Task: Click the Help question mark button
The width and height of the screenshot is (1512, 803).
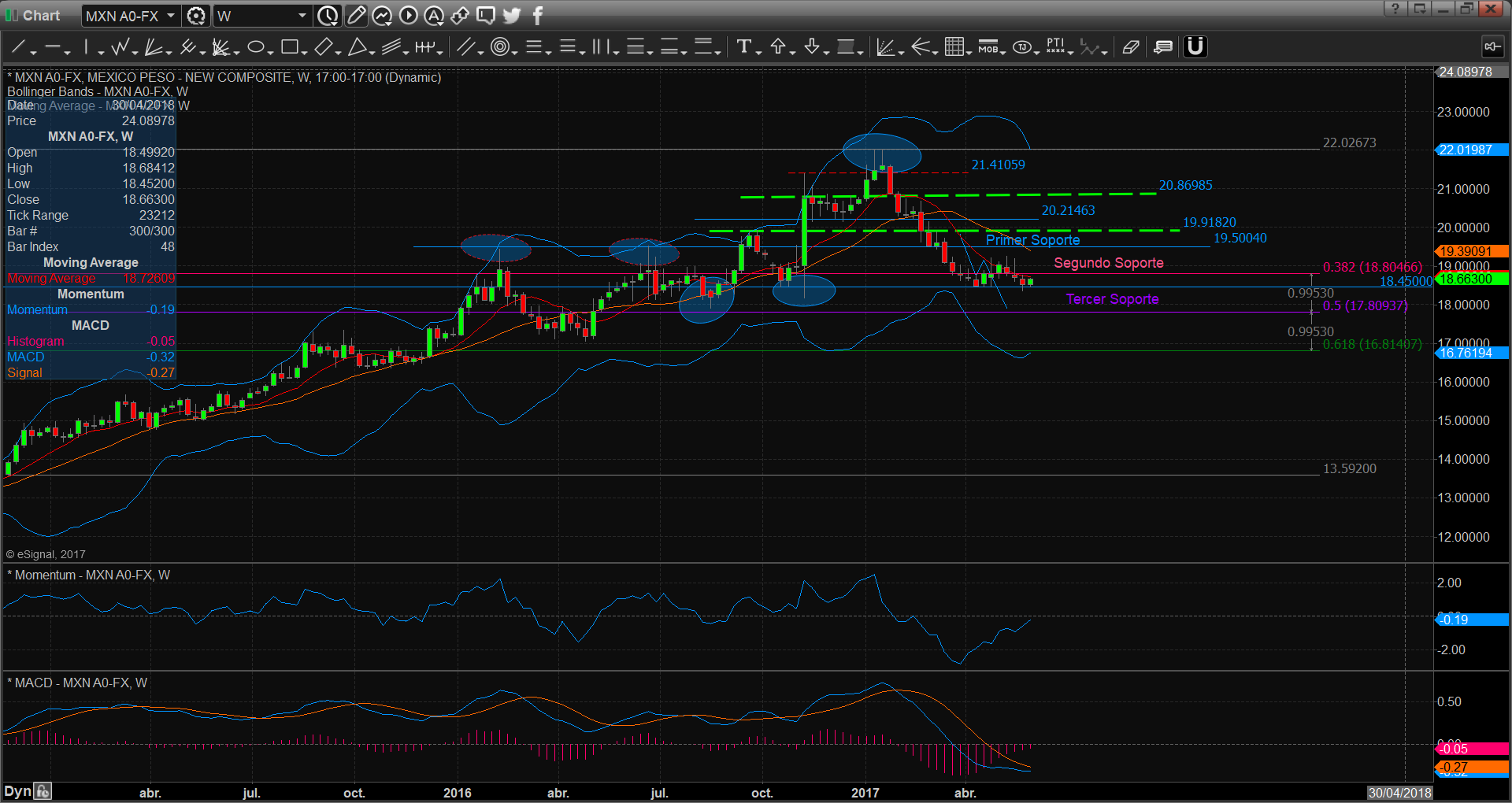Action: (1395, 9)
